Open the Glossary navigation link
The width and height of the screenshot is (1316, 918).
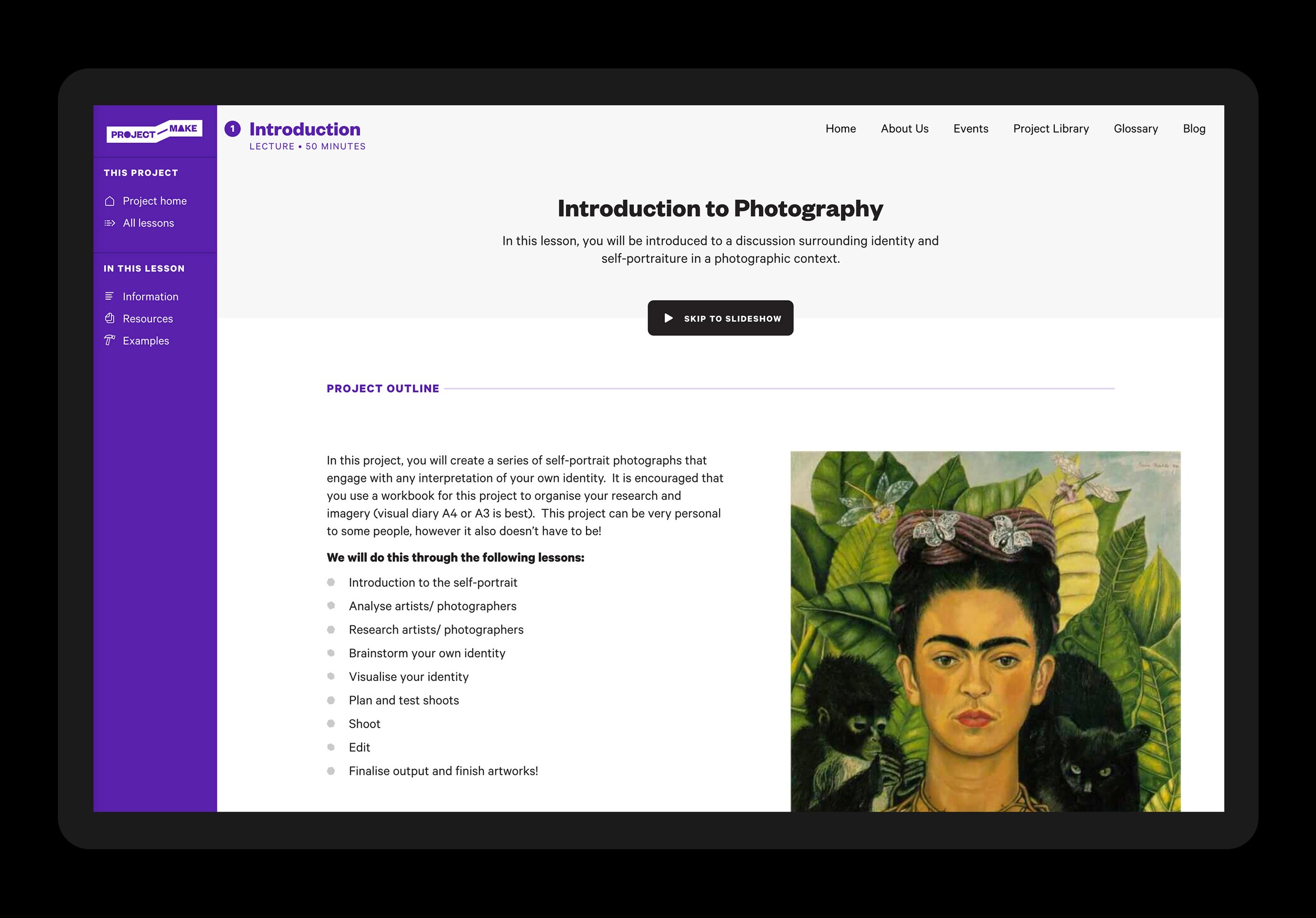(x=1135, y=129)
